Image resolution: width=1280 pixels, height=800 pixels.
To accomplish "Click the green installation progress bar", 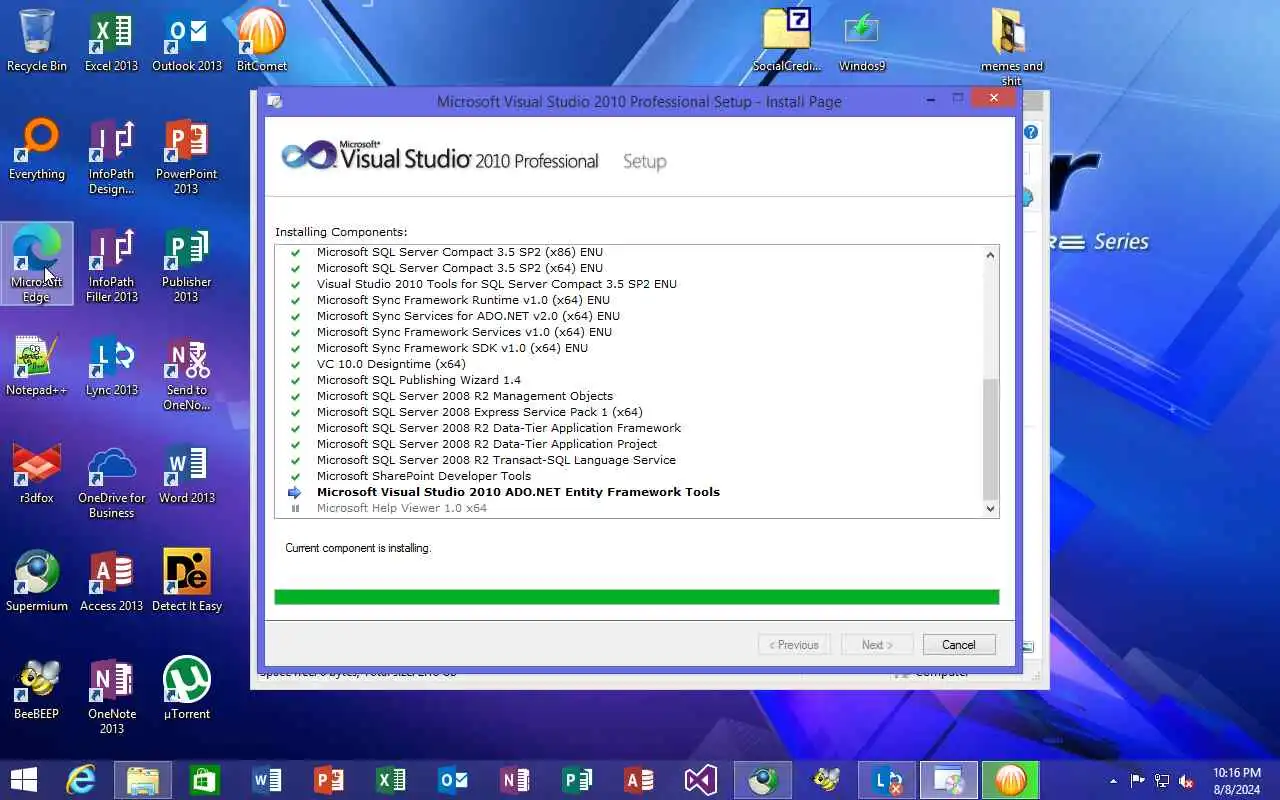I will click(x=637, y=597).
